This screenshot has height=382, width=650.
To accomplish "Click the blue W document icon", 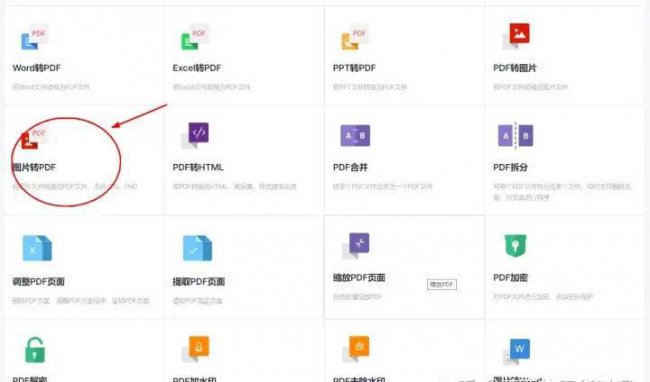I will [517, 351].
